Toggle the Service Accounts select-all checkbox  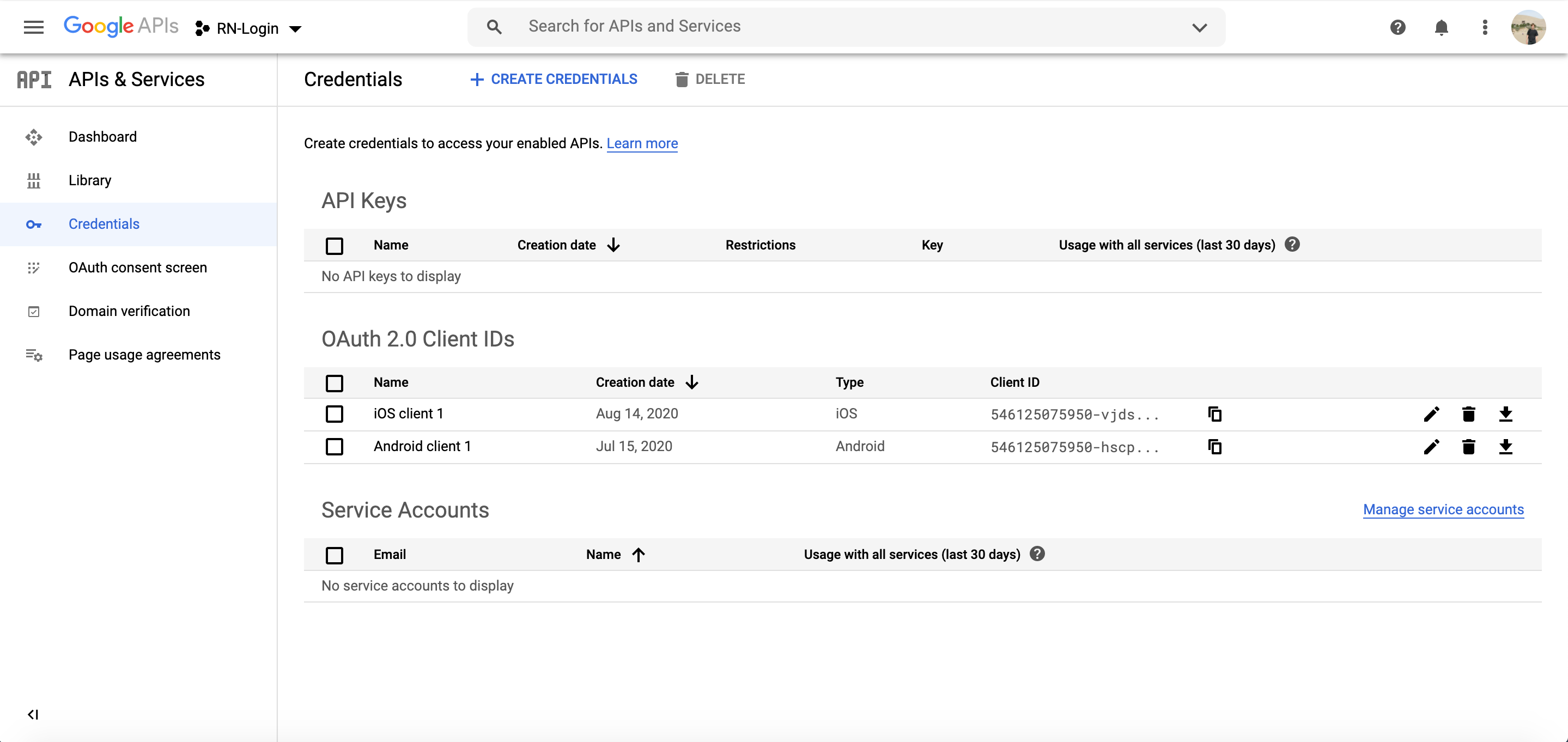(334, 555)
